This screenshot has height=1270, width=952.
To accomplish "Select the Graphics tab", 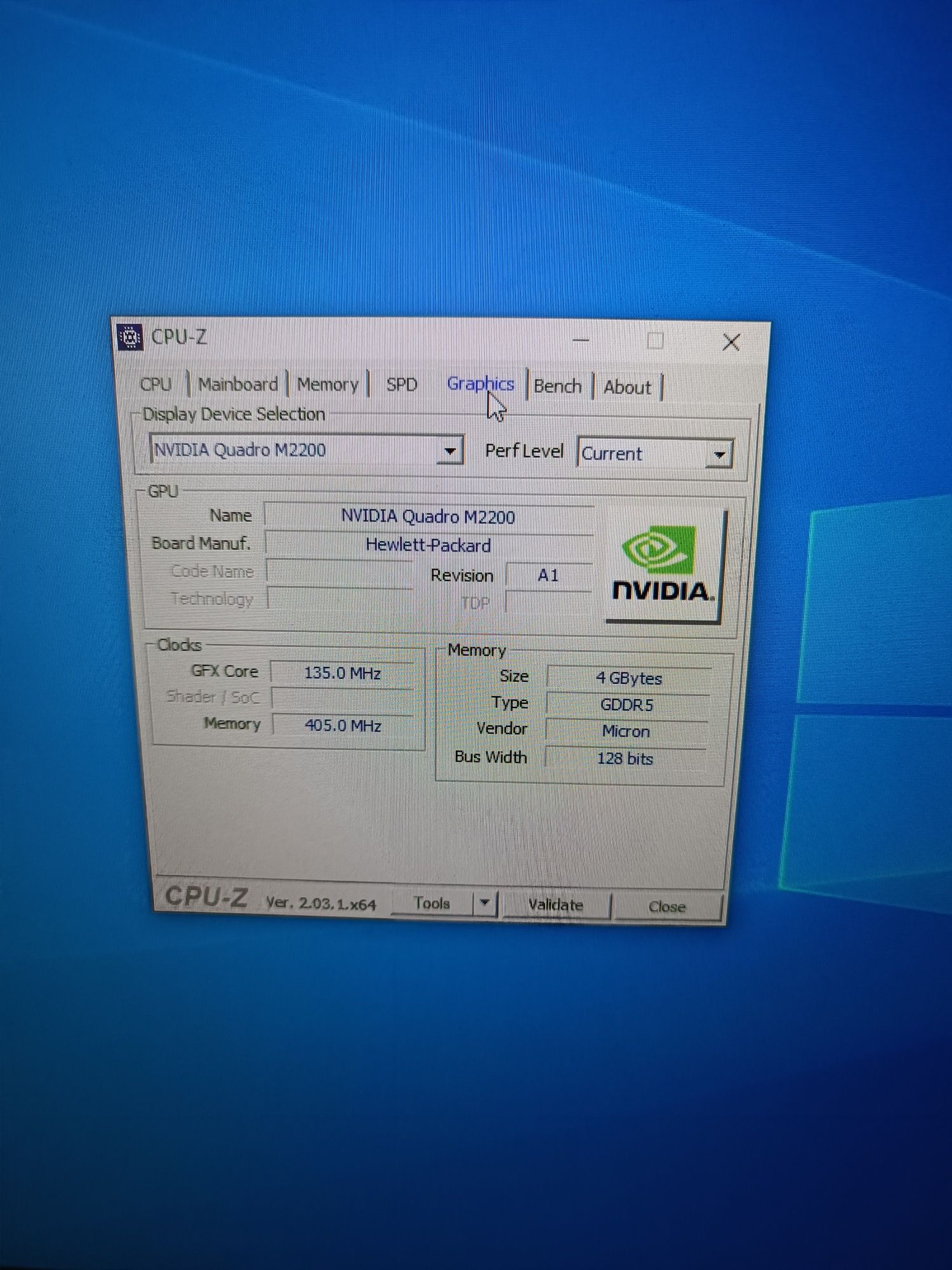I will coord(480,384).
